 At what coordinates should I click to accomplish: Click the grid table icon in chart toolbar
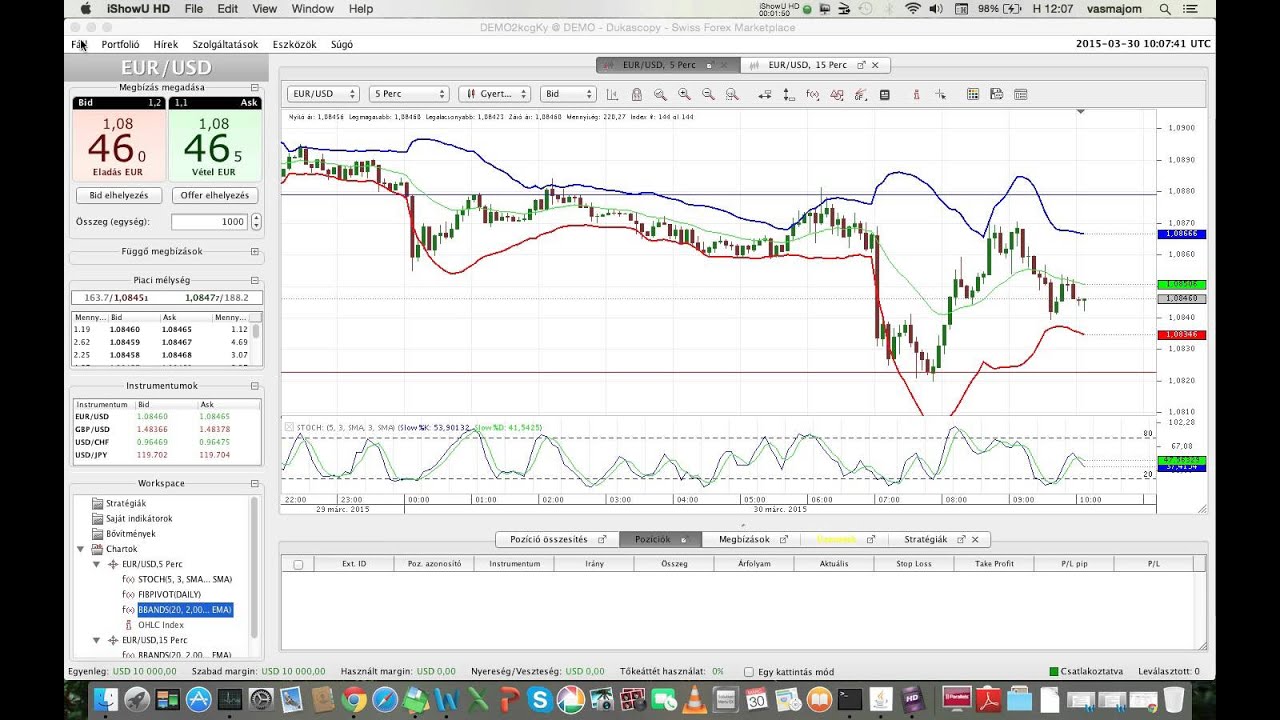973,94
